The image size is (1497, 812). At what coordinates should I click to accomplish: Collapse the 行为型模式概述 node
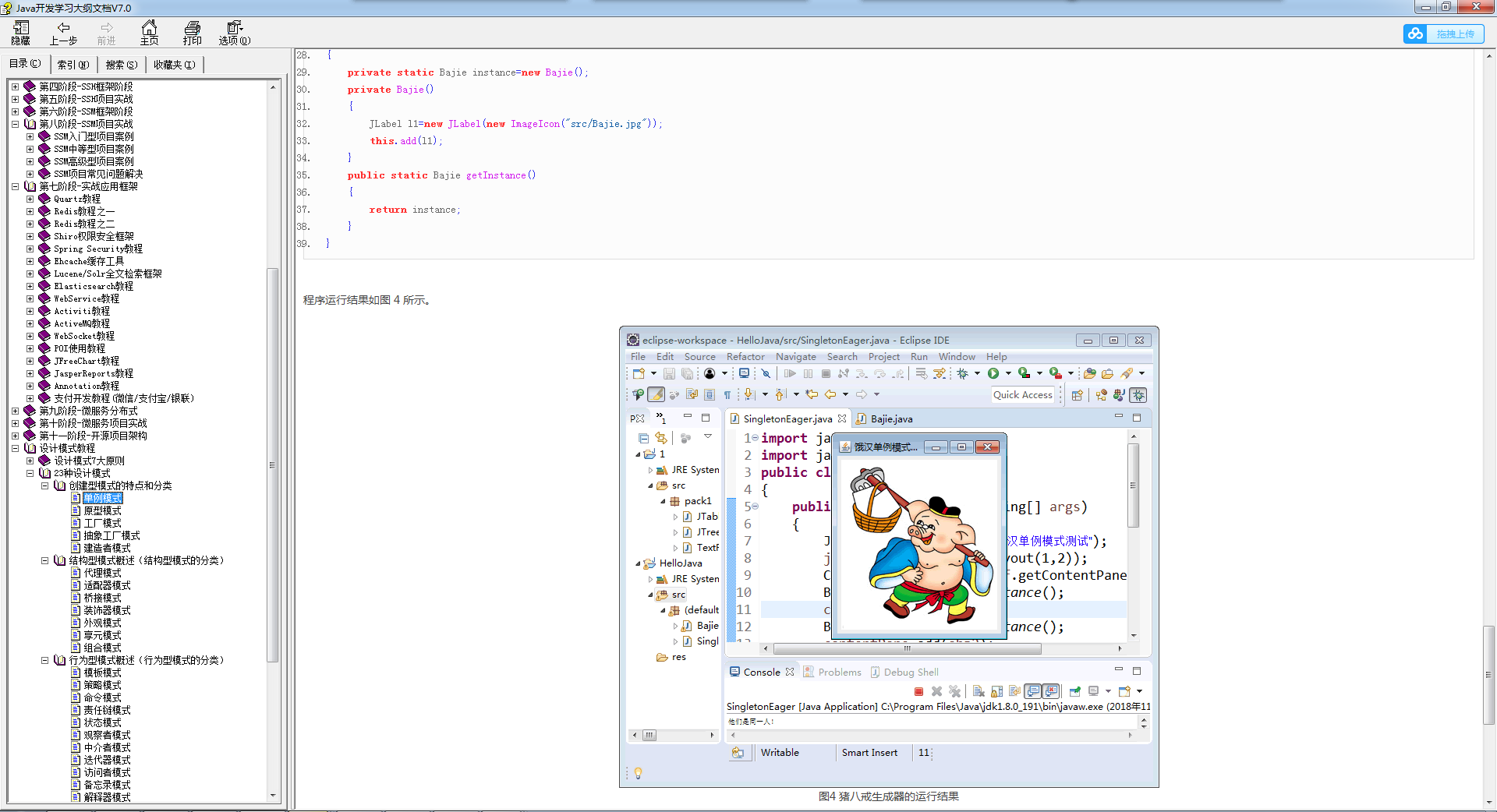click(44, 660)
